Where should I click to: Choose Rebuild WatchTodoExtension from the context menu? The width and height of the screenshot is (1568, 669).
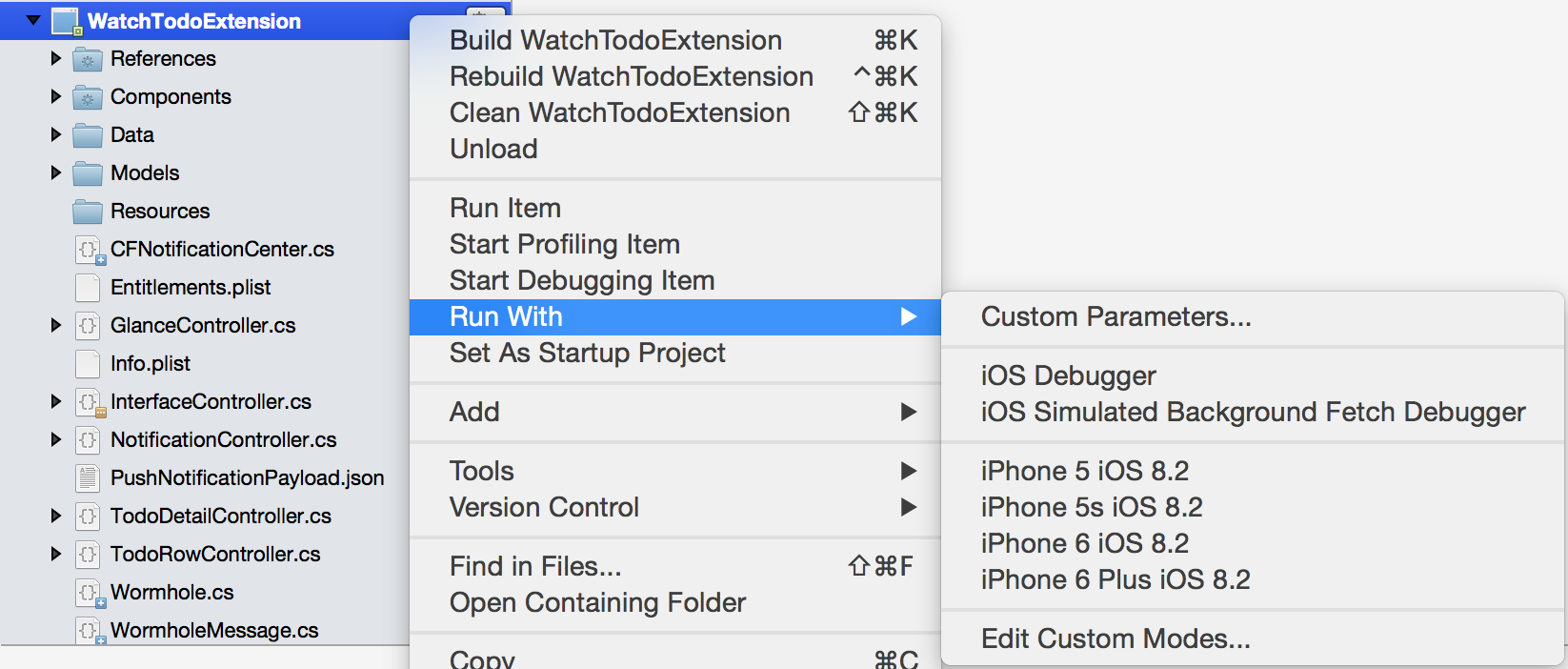pyautogui.click(x=631, y=76)
